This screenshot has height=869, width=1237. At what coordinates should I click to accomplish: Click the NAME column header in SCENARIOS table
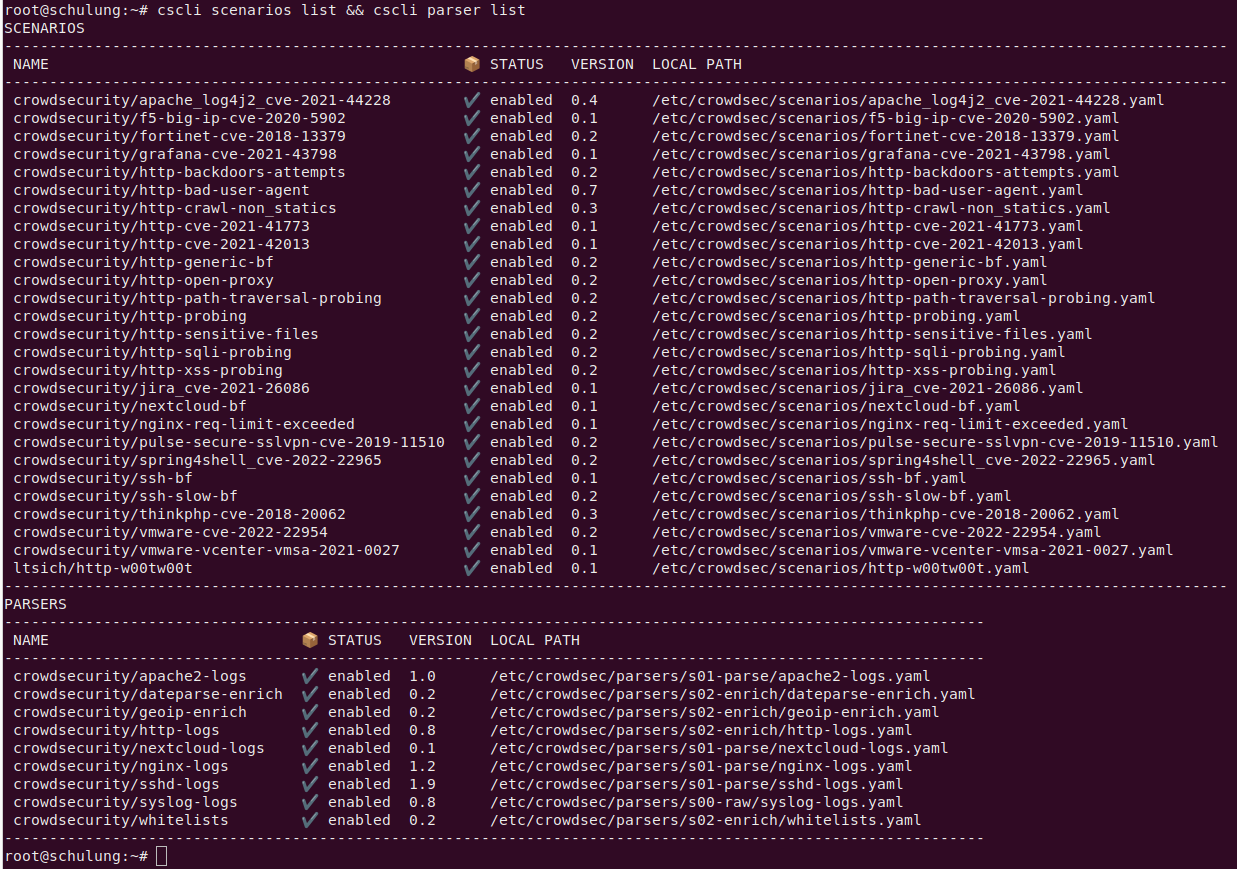tap(31, 64)
